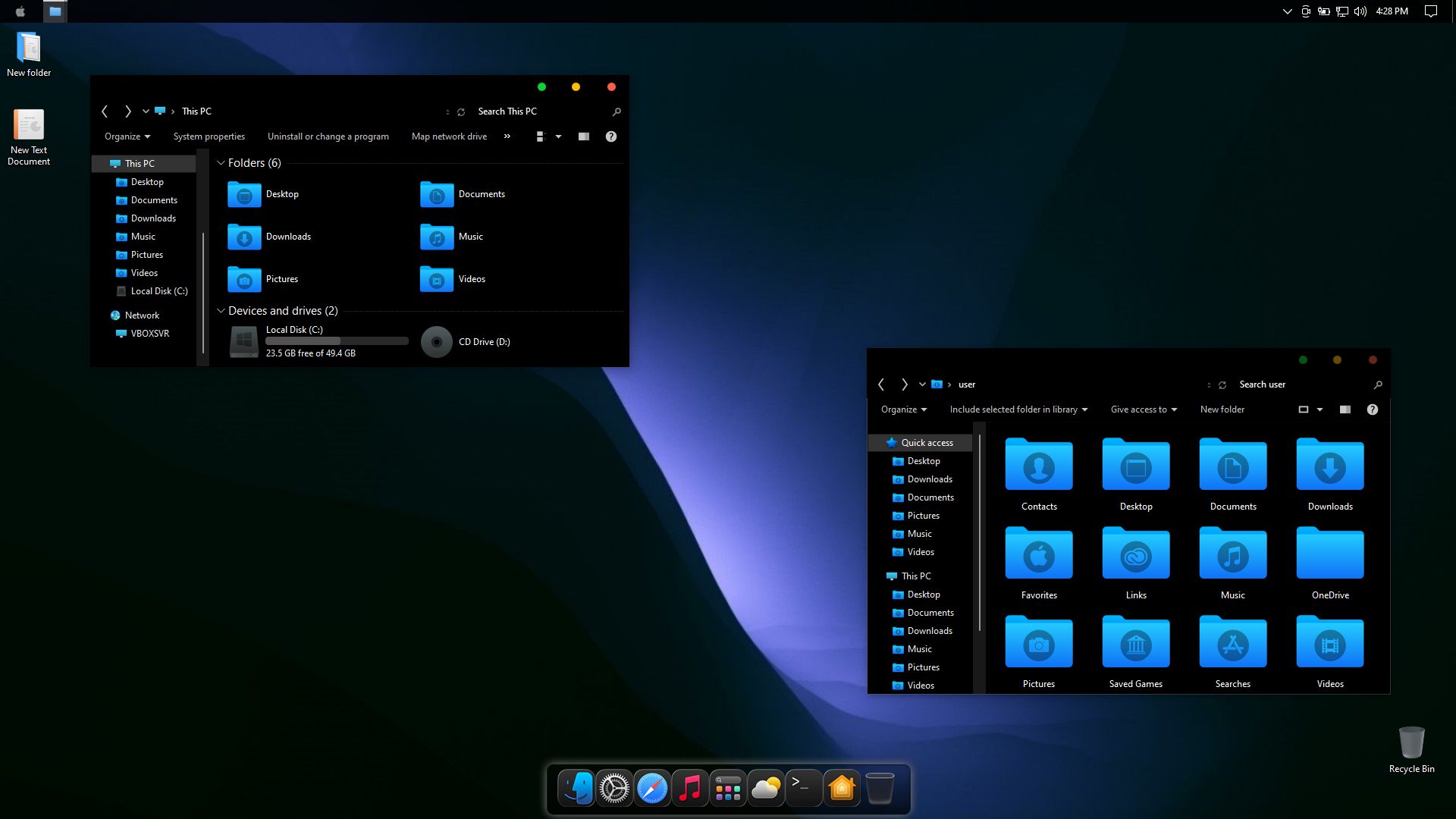Click the Local Disk (C:) usage bar
The width and height of the screenshot is (1456, 819).
[x=336, y=340]
